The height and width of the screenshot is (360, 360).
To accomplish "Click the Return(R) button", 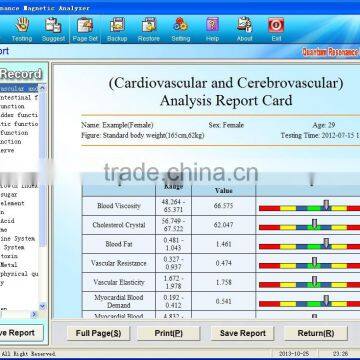I will click(316, 333).
